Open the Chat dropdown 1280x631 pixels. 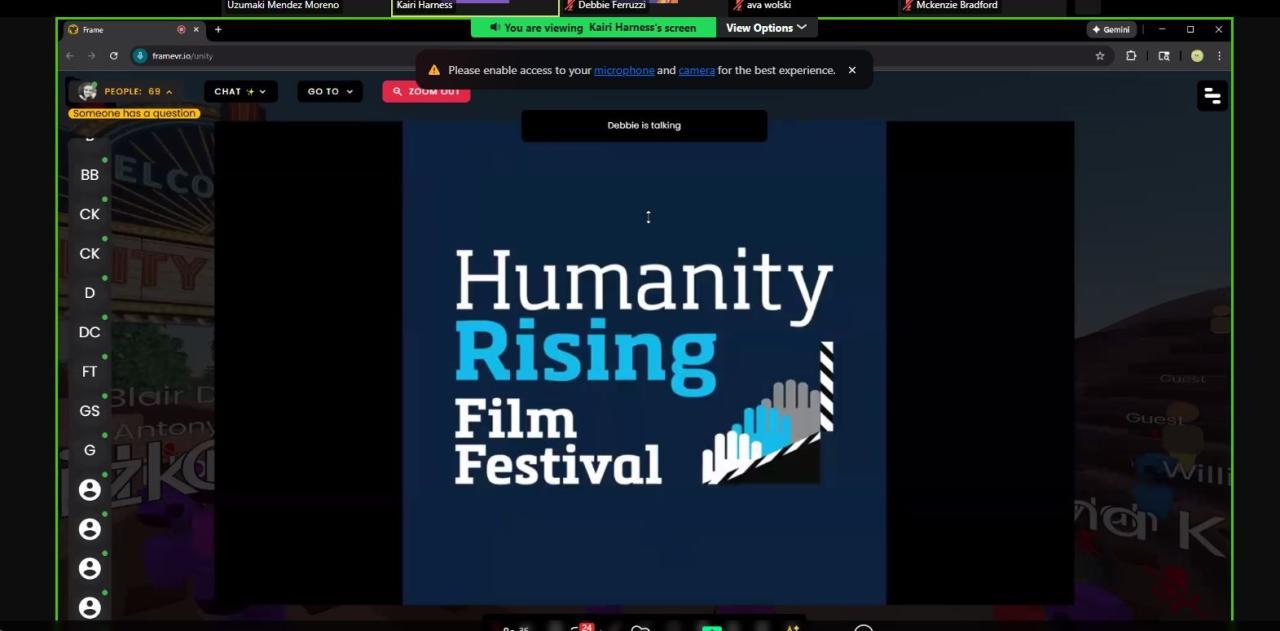coord(241,91)
